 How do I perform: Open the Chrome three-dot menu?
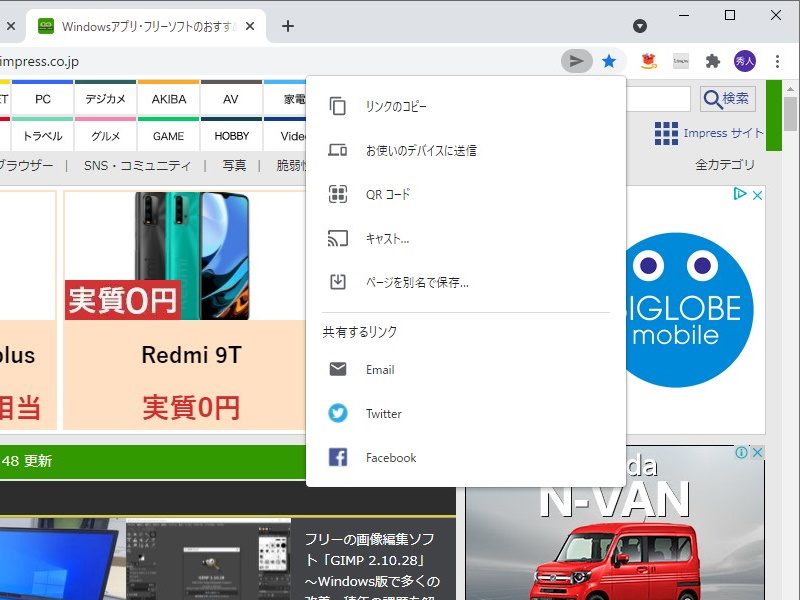[779, 61]
